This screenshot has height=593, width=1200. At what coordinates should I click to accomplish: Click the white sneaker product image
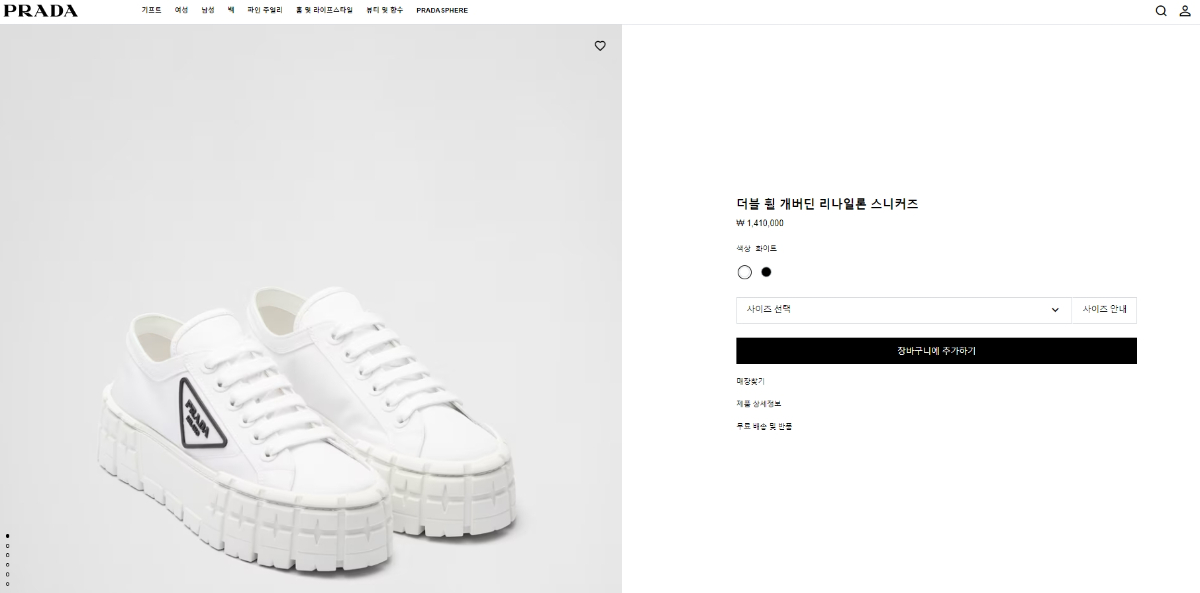(x=310, y=420)
